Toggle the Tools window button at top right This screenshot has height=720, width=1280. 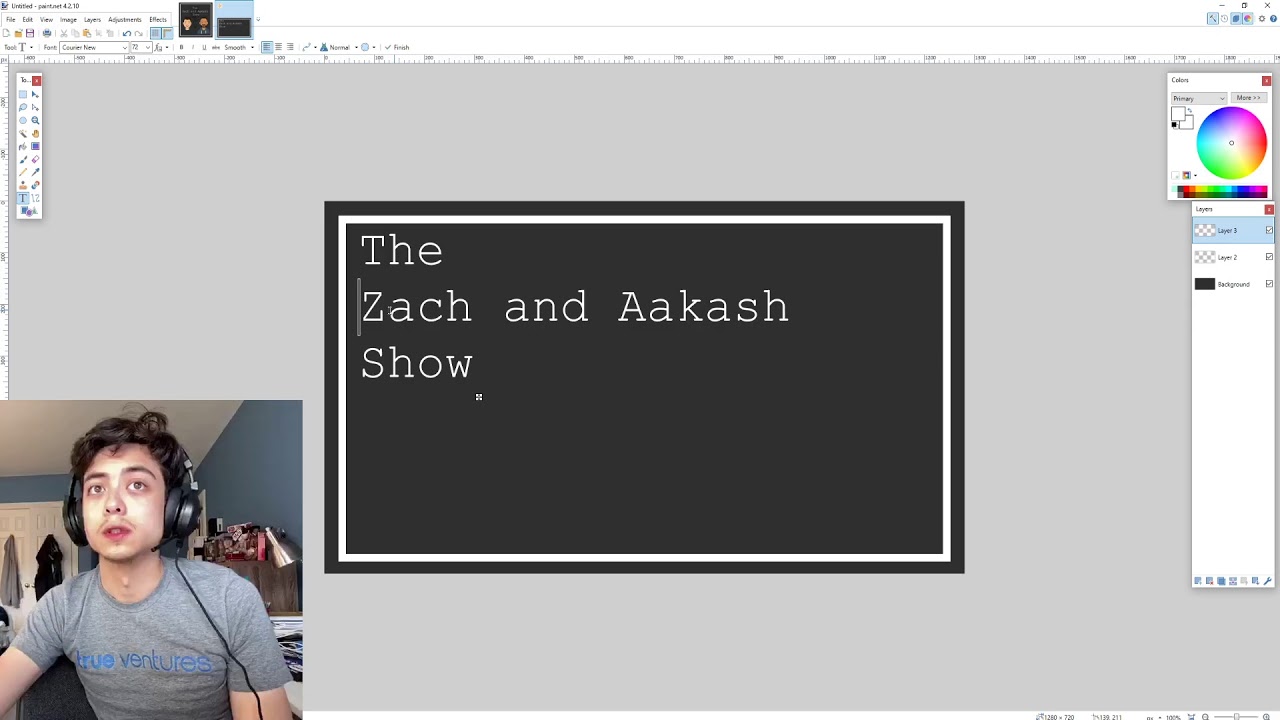click(x=1213, y=18)
